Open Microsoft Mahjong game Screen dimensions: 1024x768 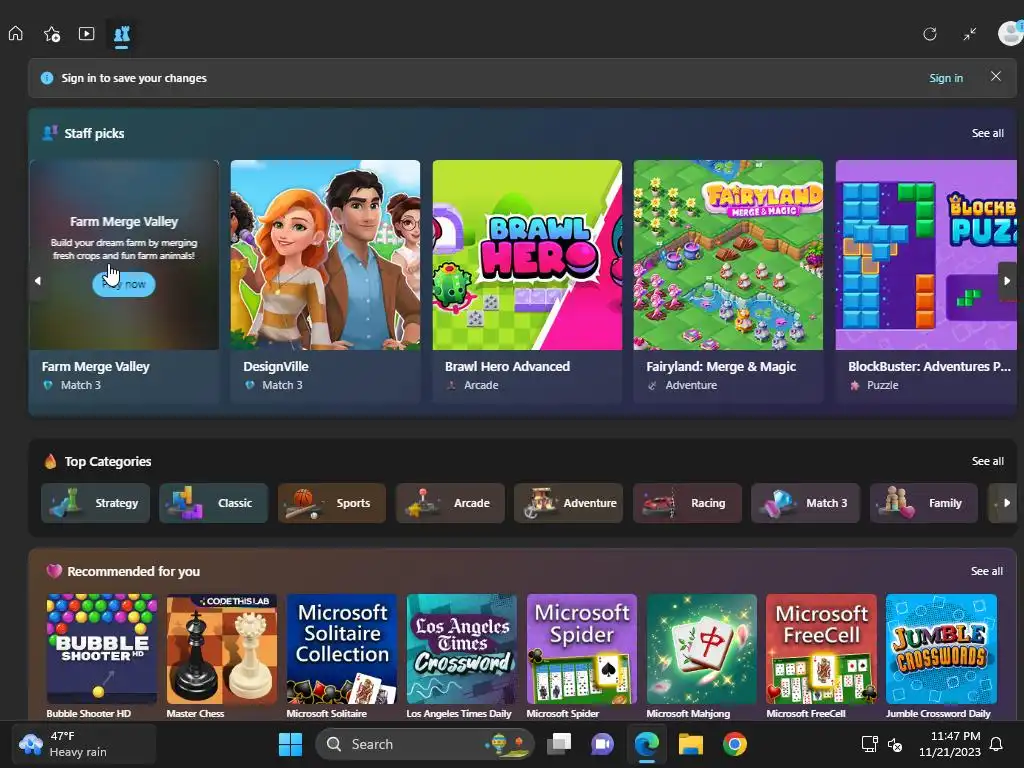click(702, 648)
